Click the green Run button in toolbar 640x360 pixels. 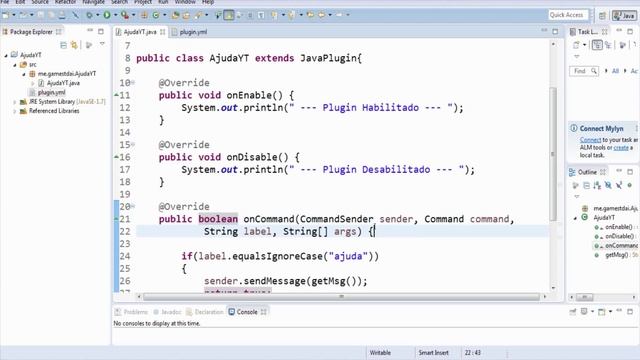tap(107, 15)
